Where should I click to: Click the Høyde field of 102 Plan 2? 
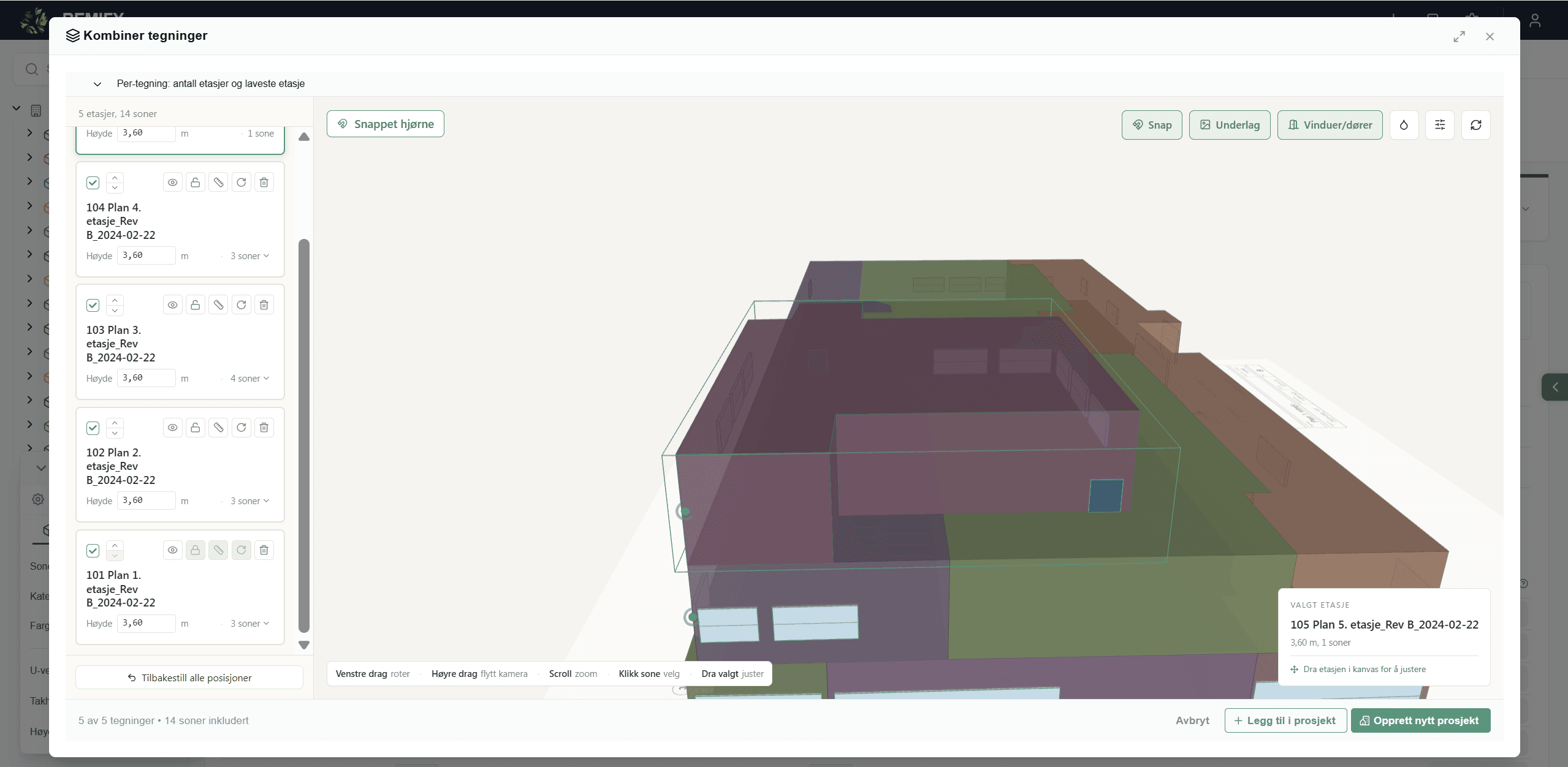click(146, 501)
